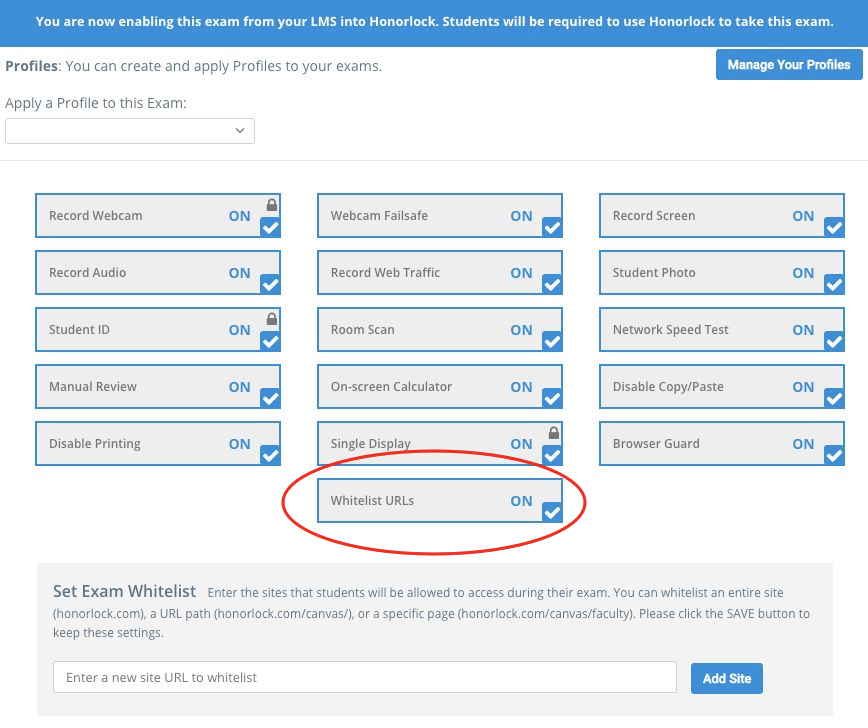
Task: Click the Set Exam Whitelist heading
Action: tap(125, 591)
